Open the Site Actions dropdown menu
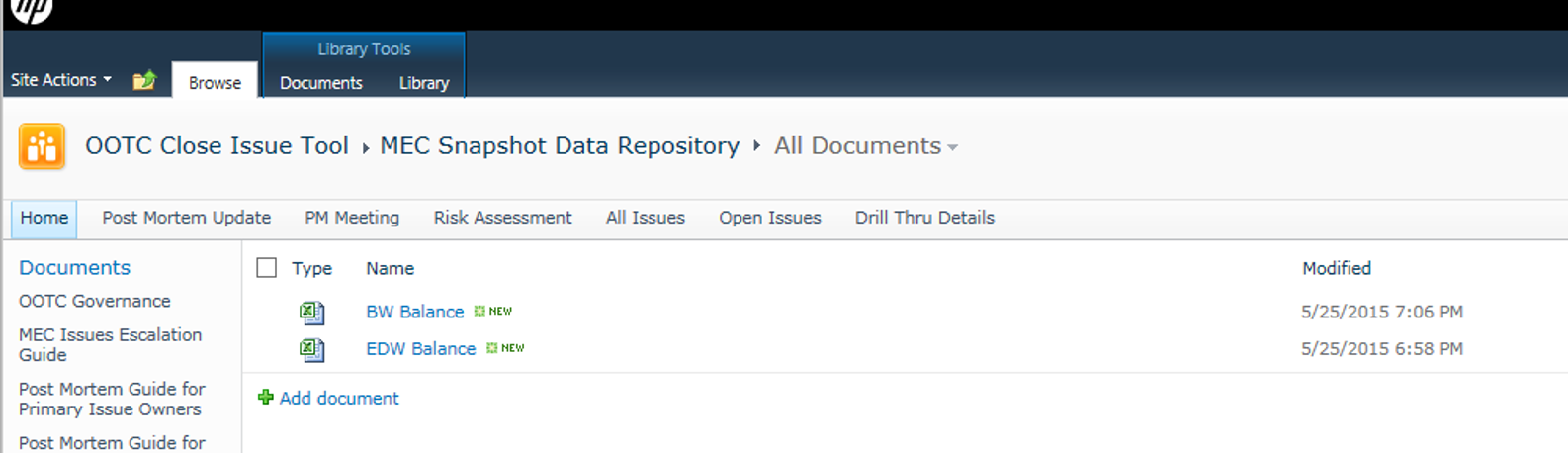Screen dimensions: 1568x453 click(x=60, y=80)
